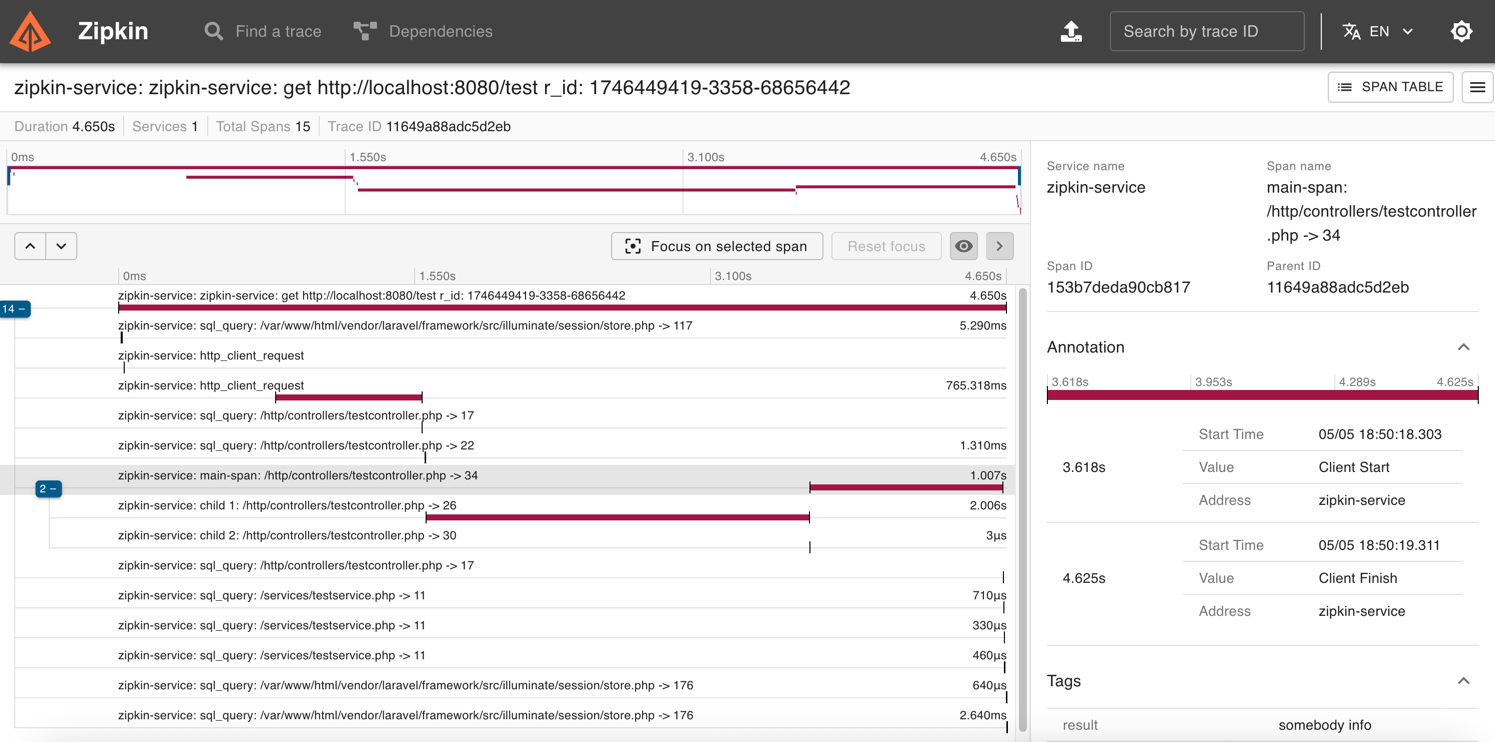Jump to next span with down arrow
The width and height of the screenshot is (1495, 742).
pyautogui.click(x=62, y=246)
